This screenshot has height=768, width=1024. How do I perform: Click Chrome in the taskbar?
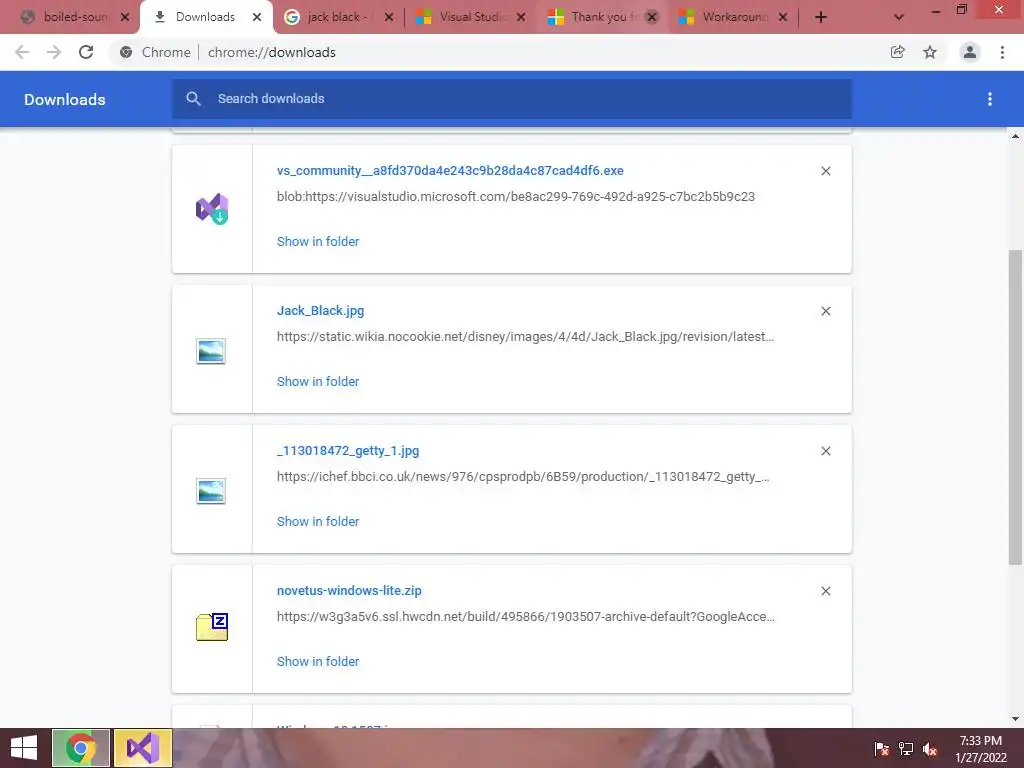pyautogui.click(x=81, y=748)
